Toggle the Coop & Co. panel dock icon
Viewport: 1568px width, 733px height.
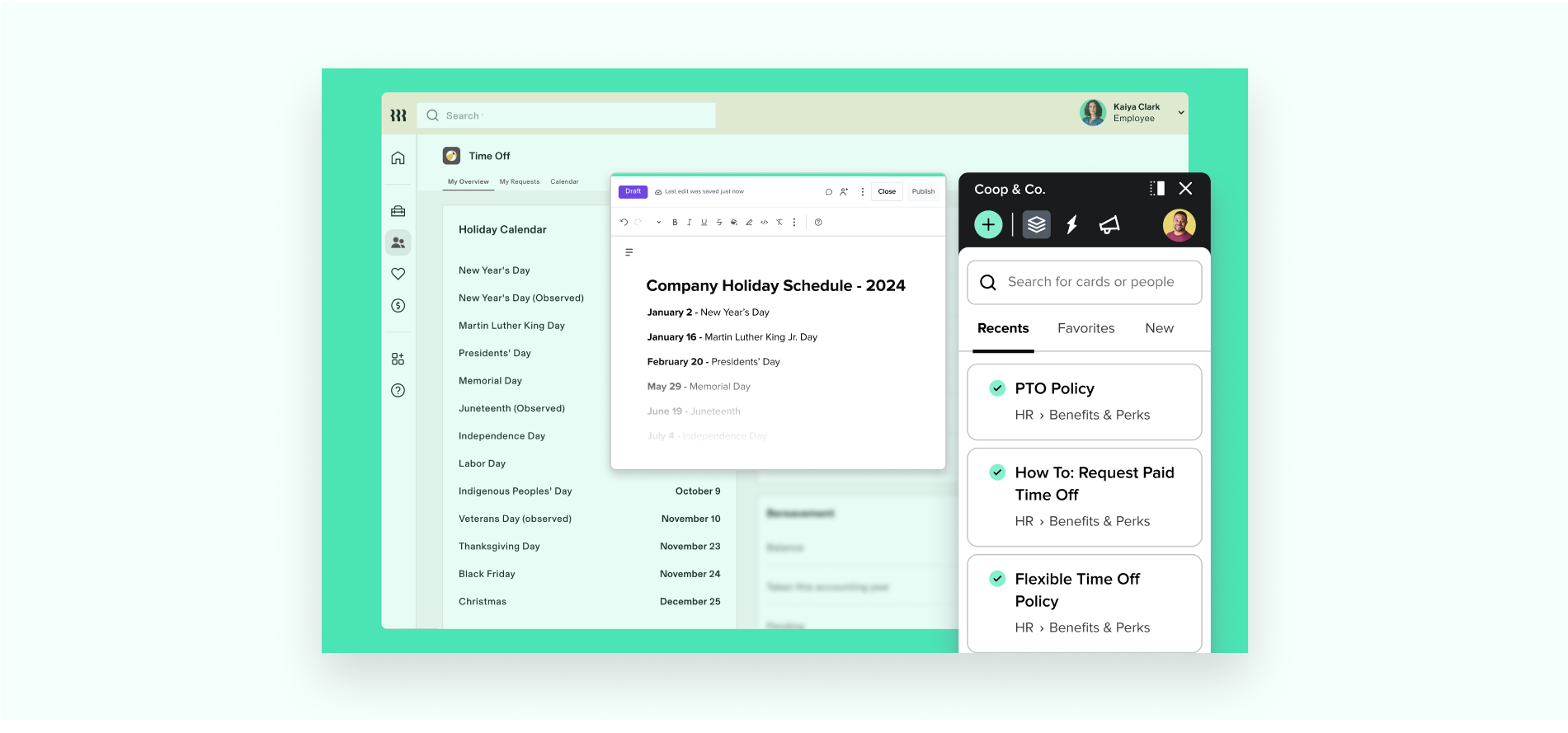point(1157,188)
